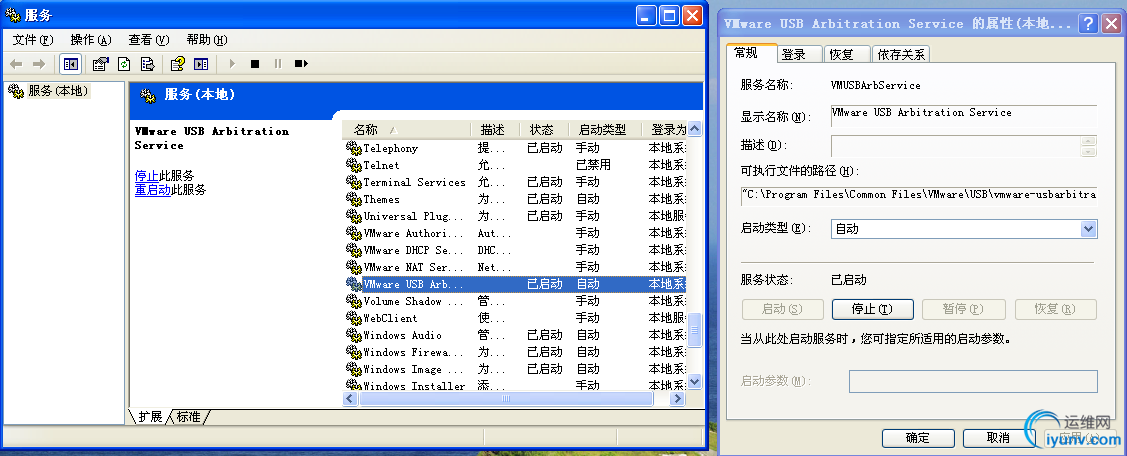Select the Volume Shadow row
Screen dimensions: 1127x456
point(515,301)
